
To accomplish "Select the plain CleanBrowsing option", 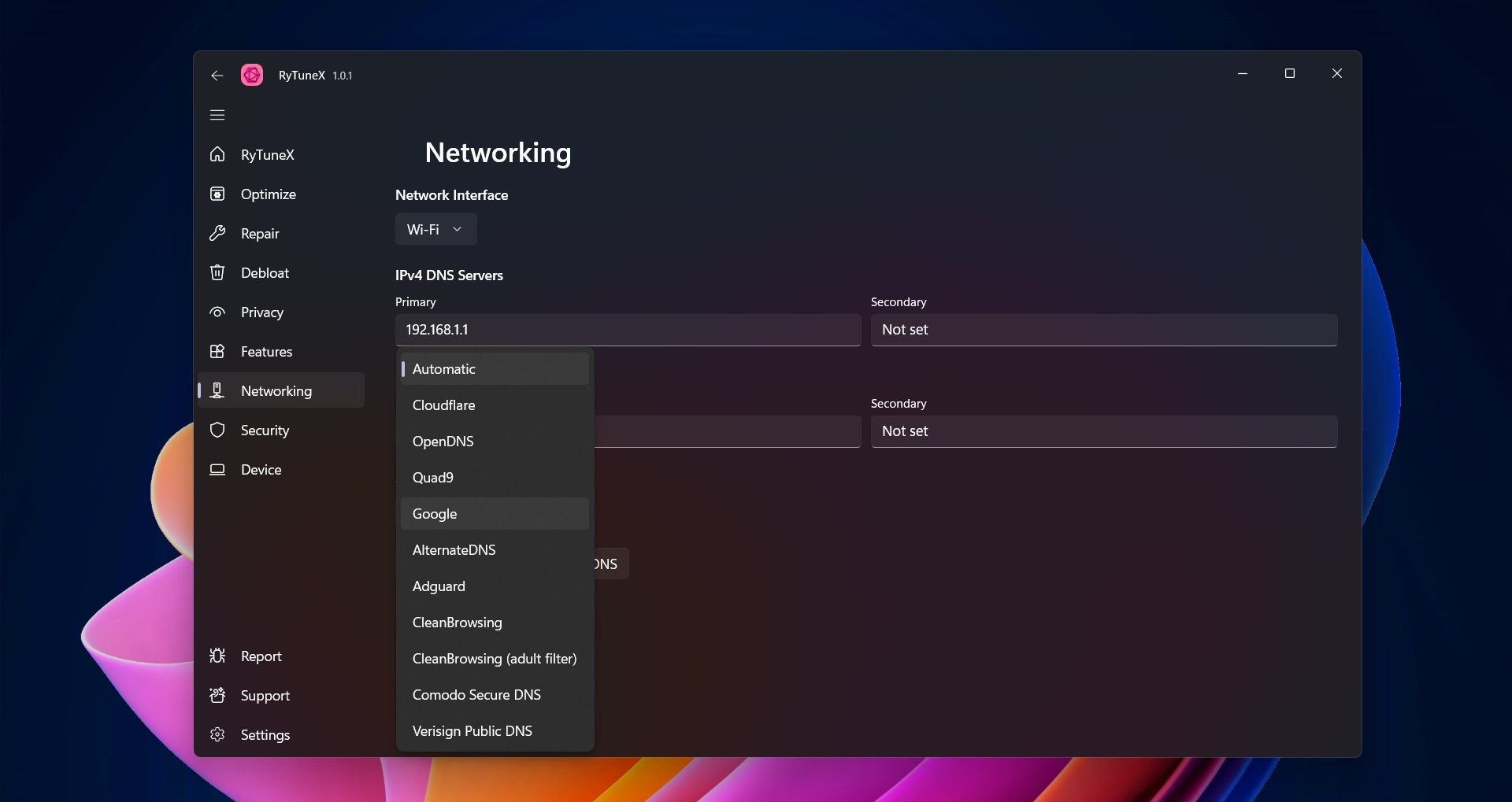I will point(495,622).
